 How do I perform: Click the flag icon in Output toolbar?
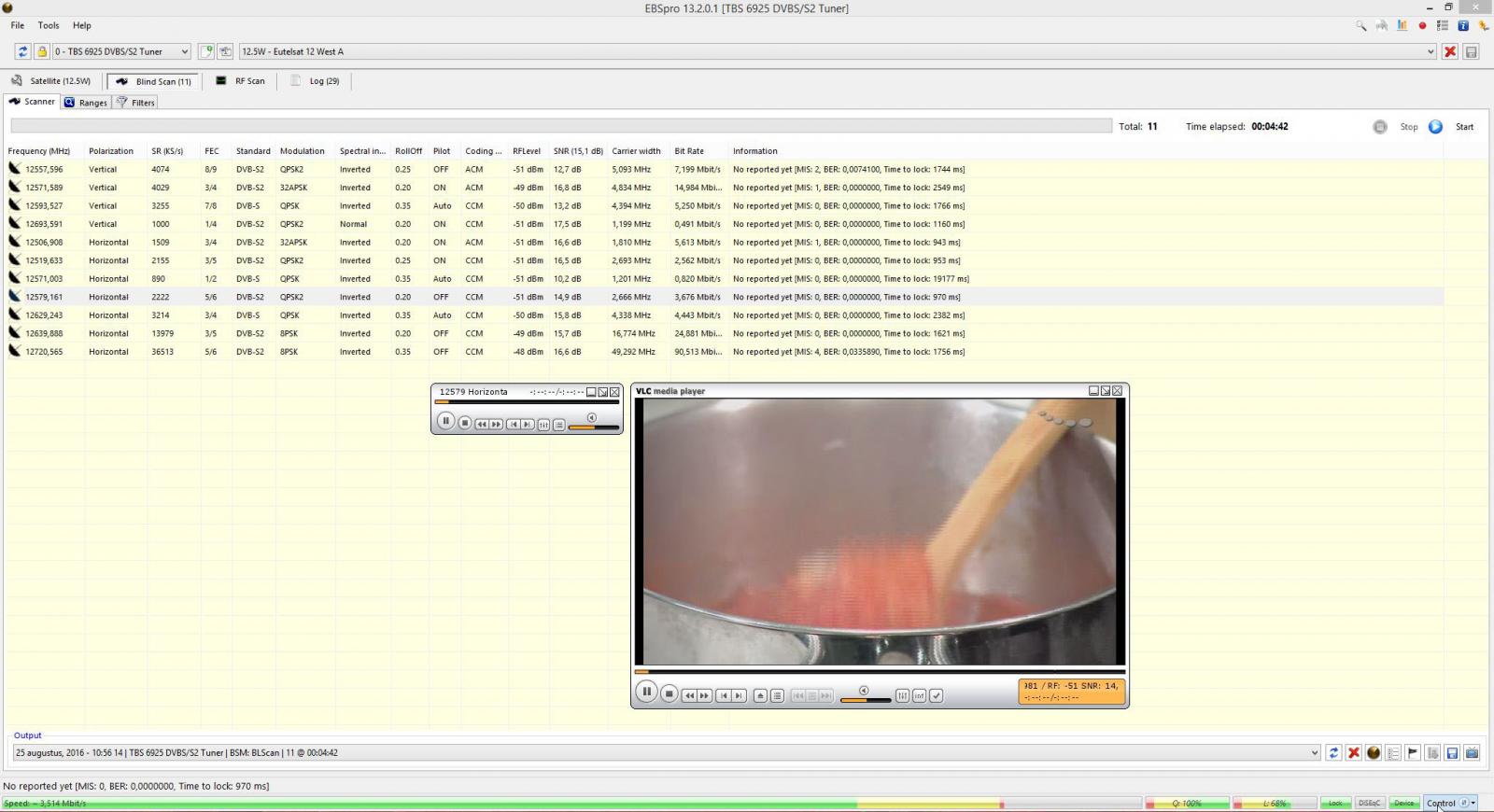(1413, 753)
